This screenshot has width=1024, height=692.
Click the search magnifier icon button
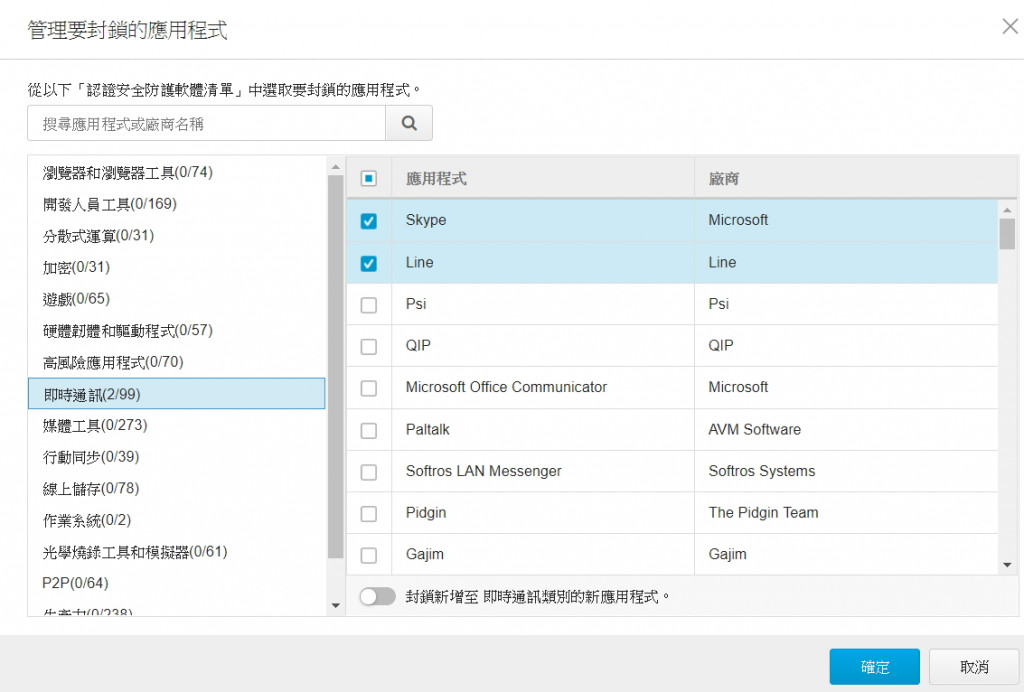coord(409,123)
